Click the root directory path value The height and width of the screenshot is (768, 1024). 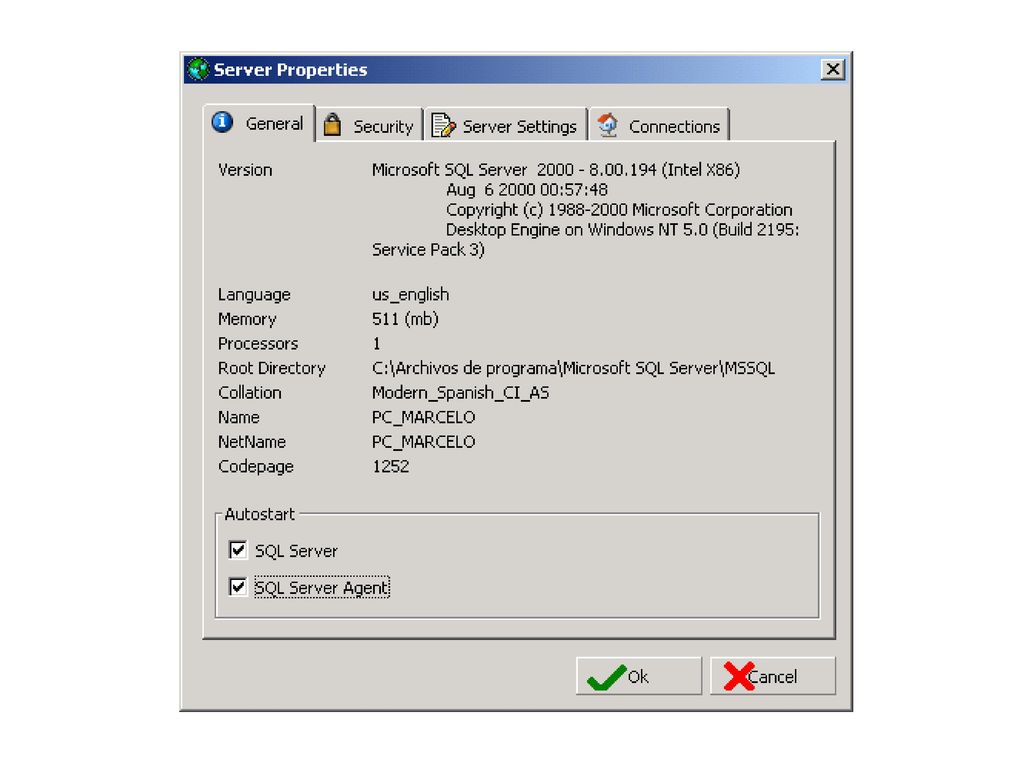pyautogui.click(x=573, y=368)
